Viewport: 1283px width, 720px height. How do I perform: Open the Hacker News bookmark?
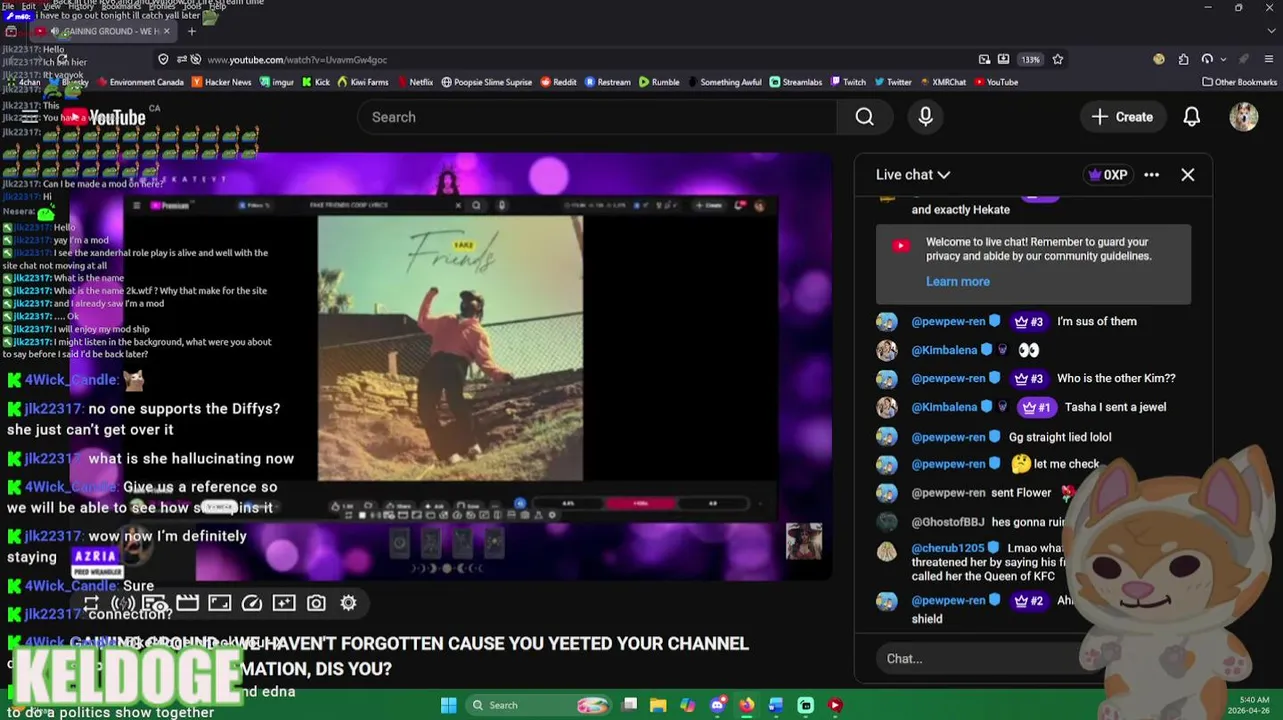tap(221, 82)
